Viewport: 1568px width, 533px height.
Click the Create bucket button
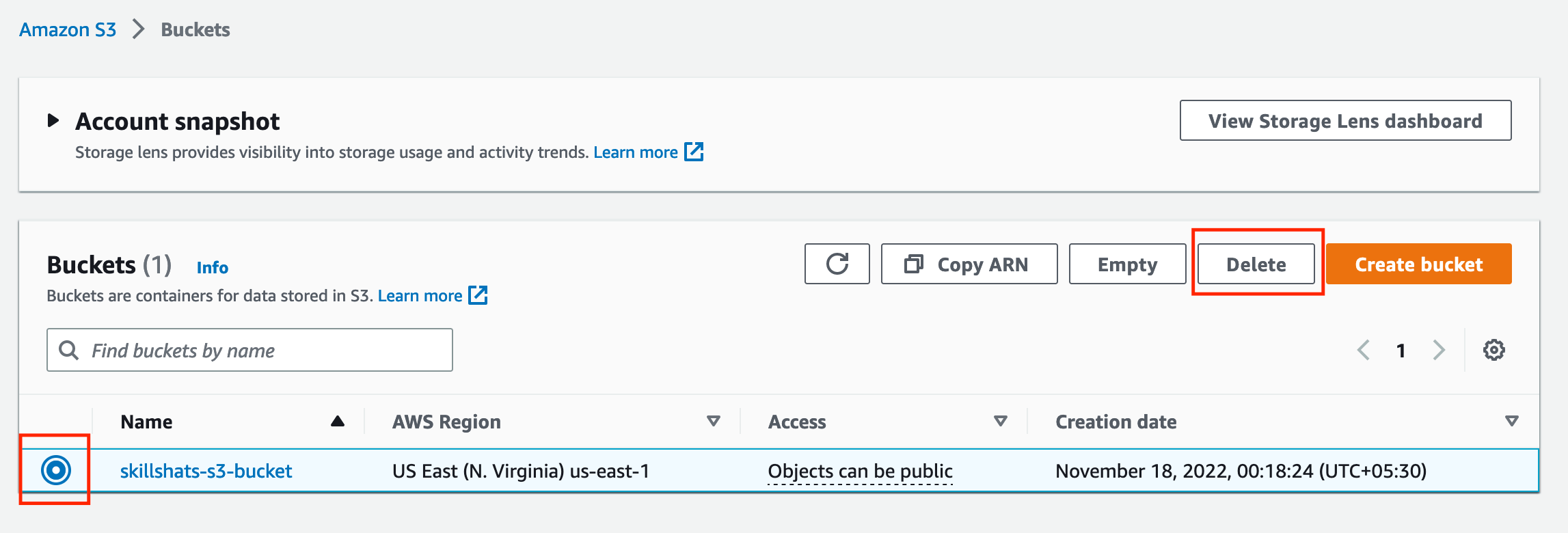click(x=1419, y=264)
